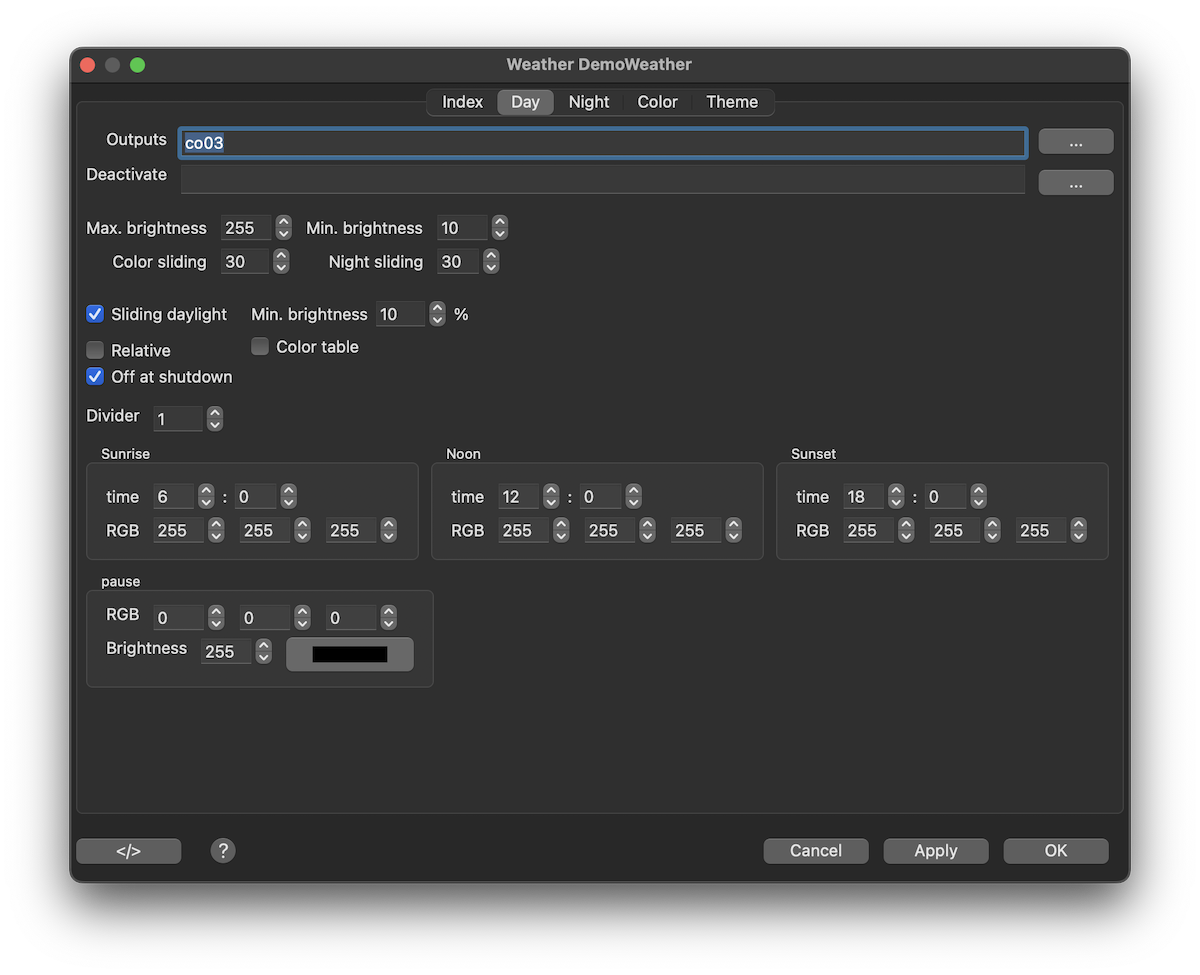Click the Divider stepper arrows
The width and height of the screenshot is (1200, 975).
pos(215,418)
